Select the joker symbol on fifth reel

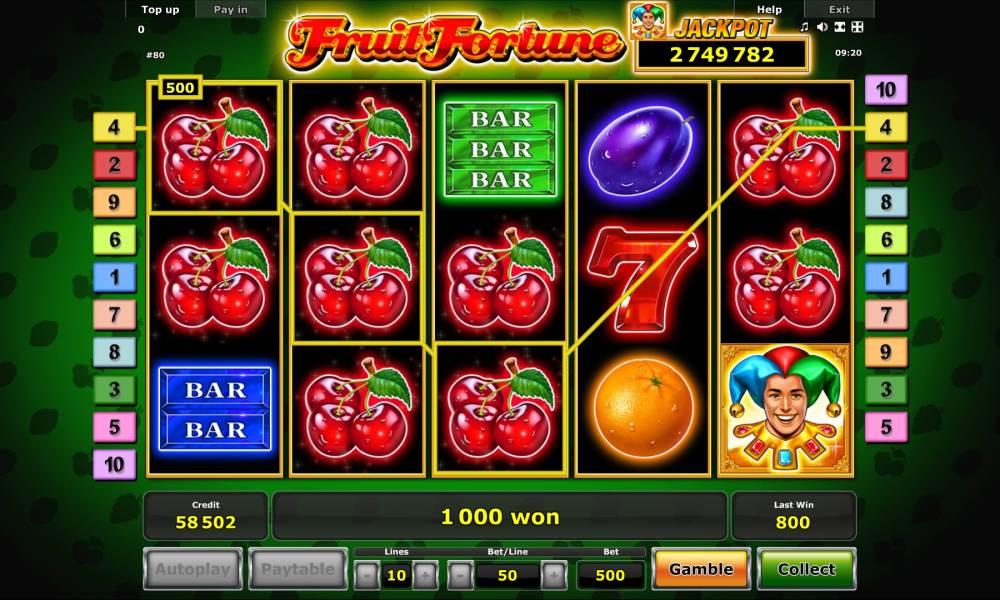tap(786, 409)
